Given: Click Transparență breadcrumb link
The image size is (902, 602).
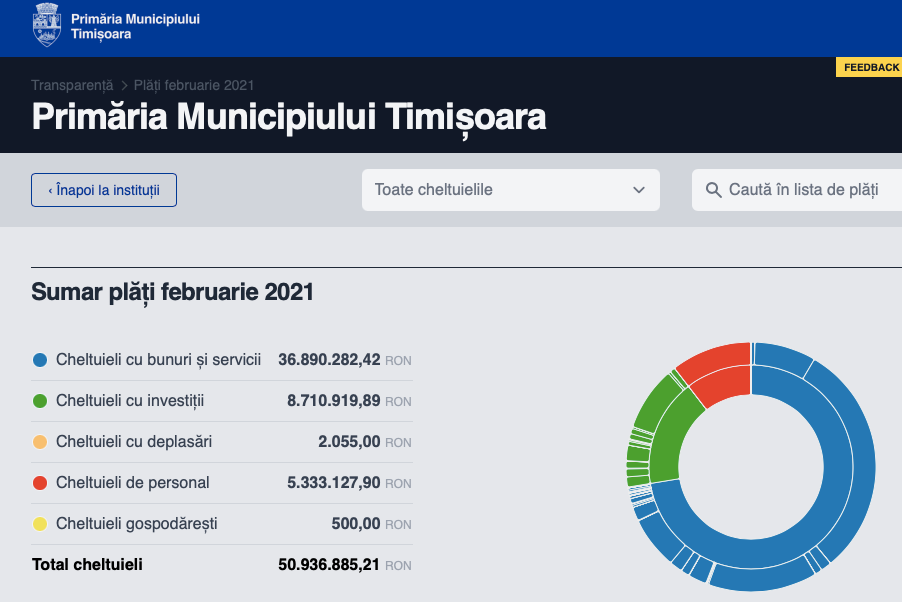Looking at the screenshot, I should (72, 85).
